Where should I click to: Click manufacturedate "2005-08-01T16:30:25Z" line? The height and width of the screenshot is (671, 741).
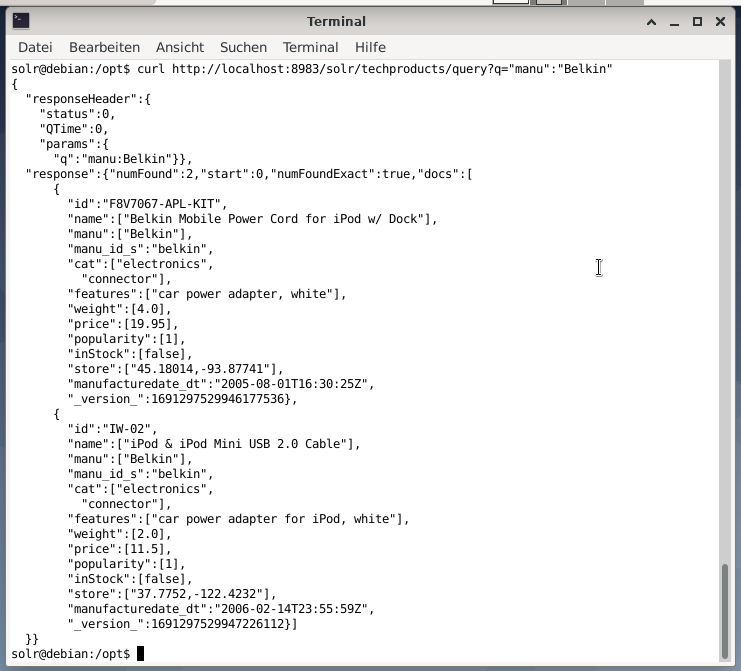pos(221,384)
